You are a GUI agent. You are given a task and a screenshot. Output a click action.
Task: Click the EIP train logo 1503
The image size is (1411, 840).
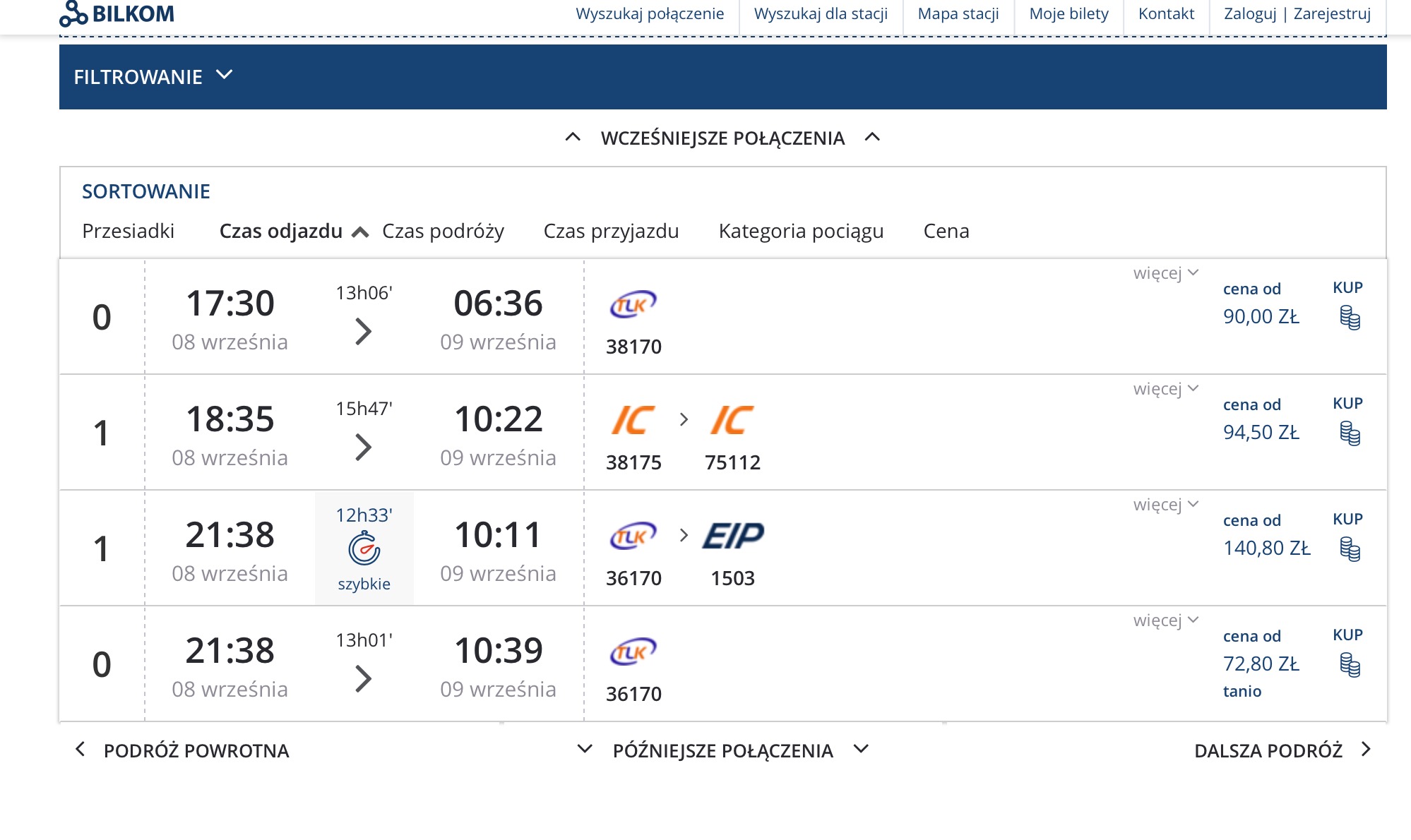click(733, 536)
